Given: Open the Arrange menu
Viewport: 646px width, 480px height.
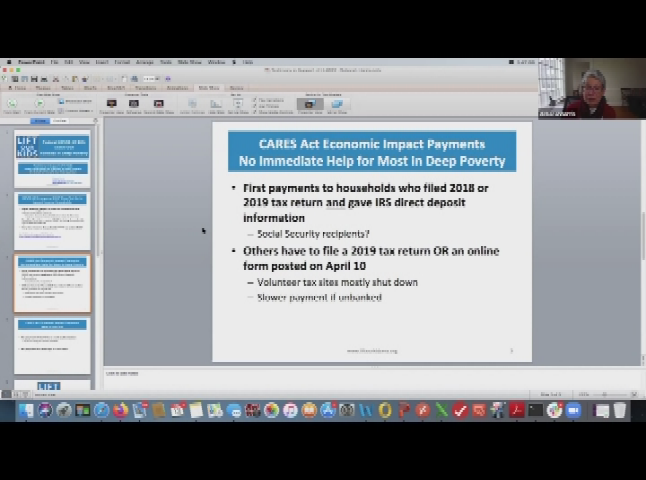Looking at the screenshot, I should (x=145, y=62).
